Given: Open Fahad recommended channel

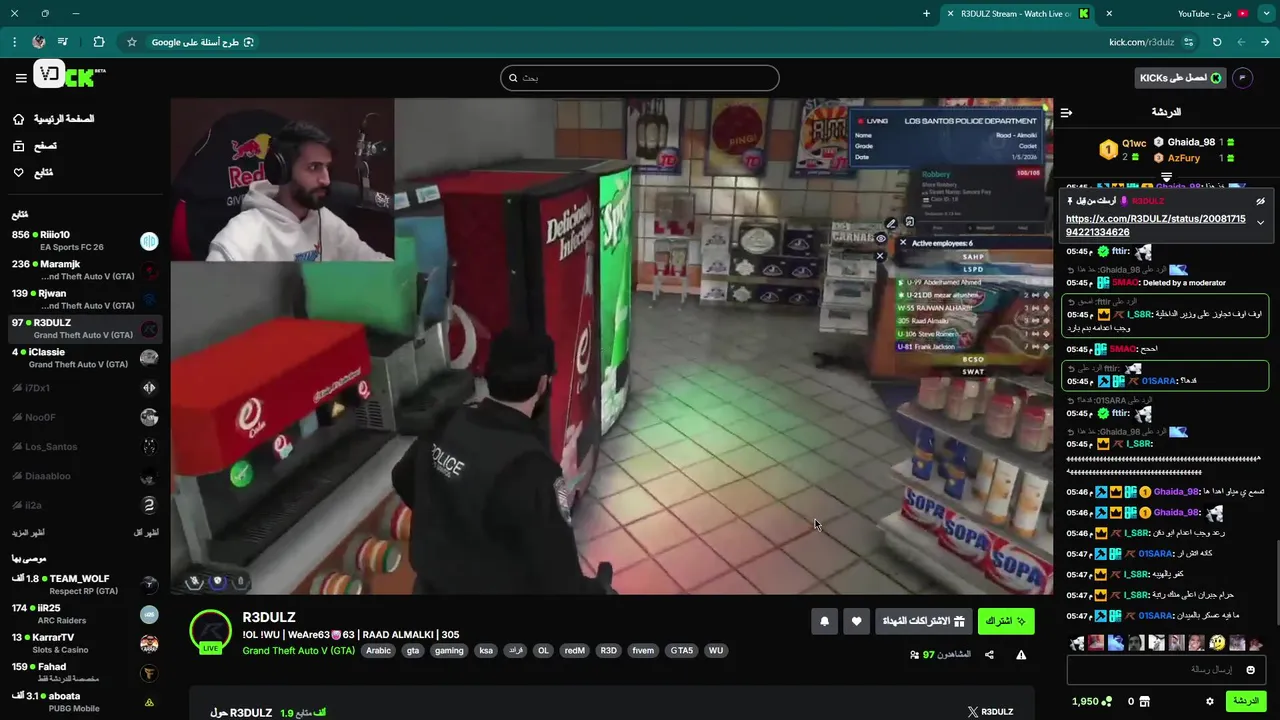Looking at the screenshot, I should [x=85, y=673].
